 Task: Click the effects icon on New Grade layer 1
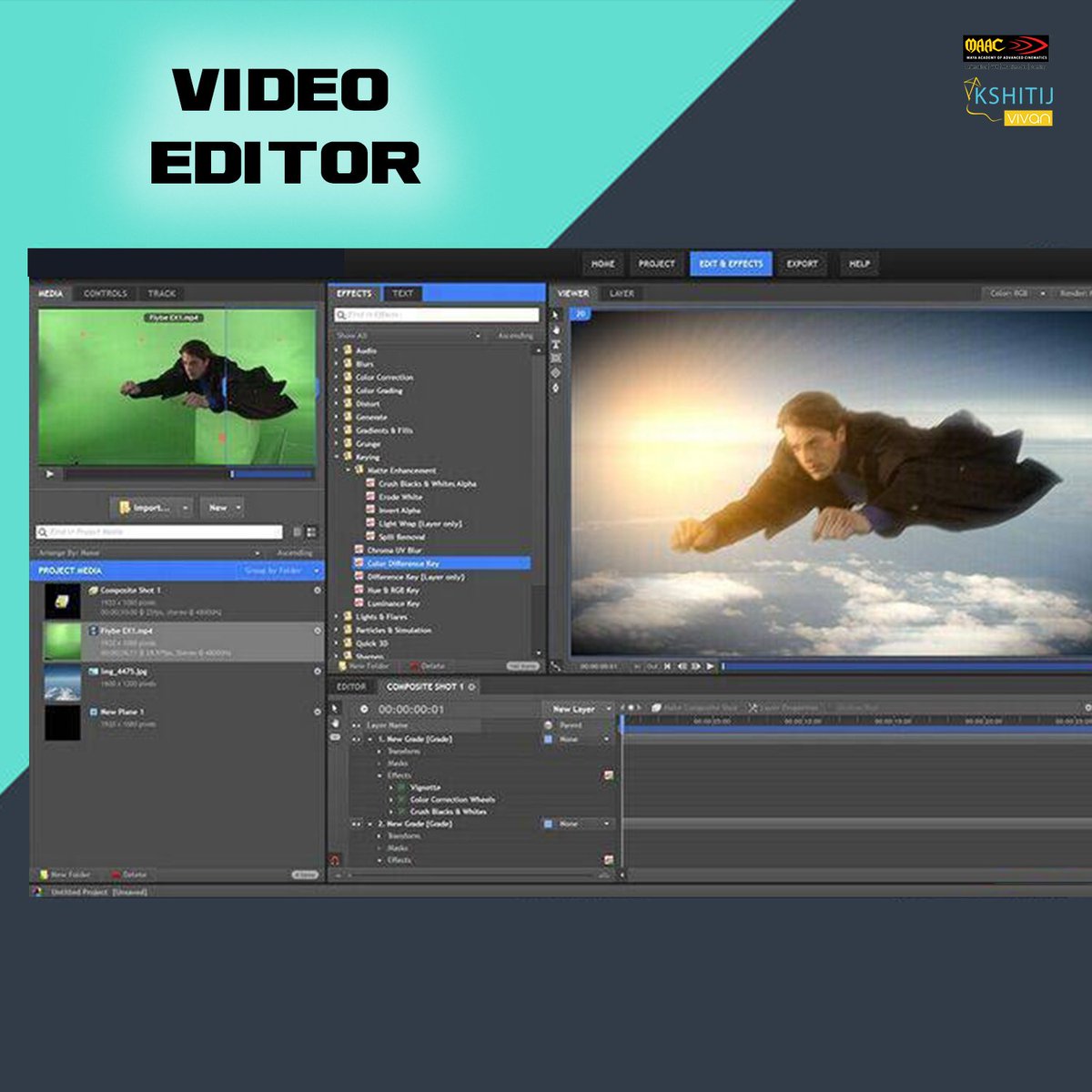tap(608, 775)
